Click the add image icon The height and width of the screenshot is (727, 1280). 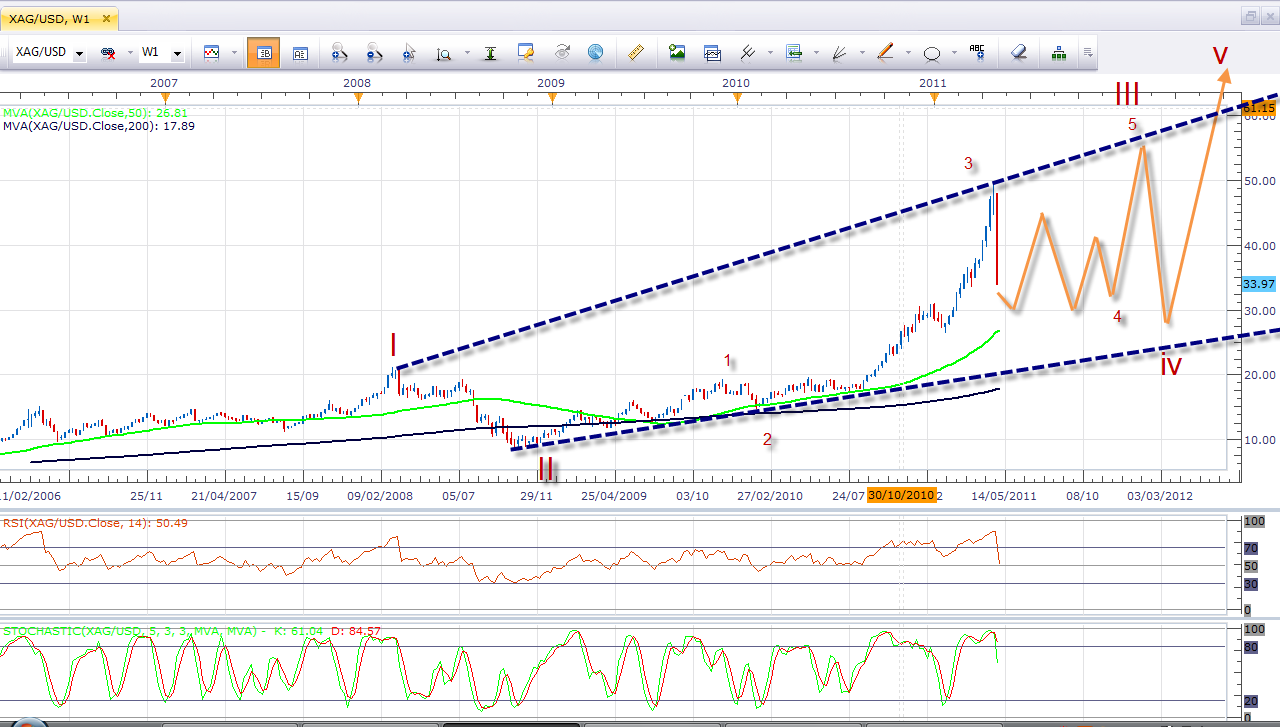(x=677, y=53)
